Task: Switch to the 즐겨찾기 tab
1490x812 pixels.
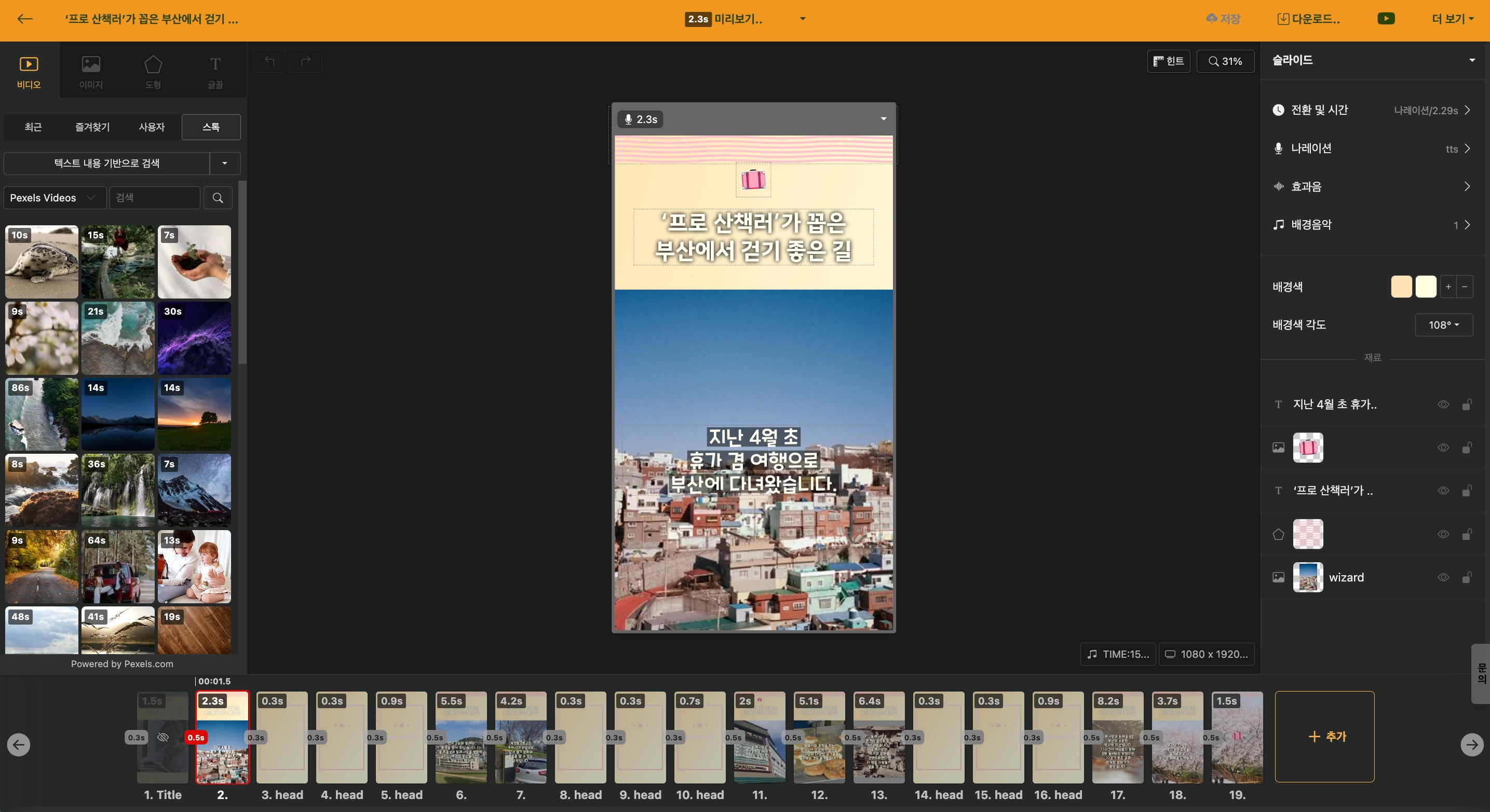Action: (92, 127)
